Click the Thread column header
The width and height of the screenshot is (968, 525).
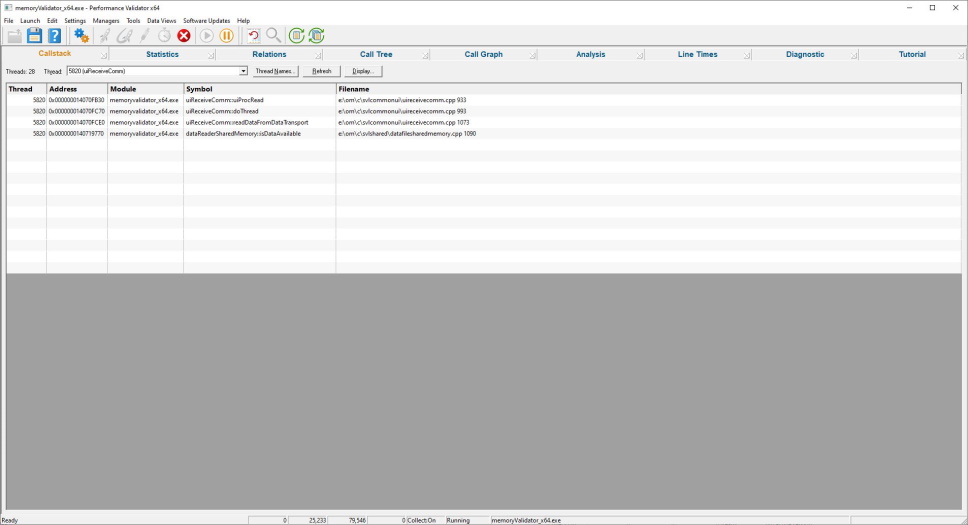point(27,89)
